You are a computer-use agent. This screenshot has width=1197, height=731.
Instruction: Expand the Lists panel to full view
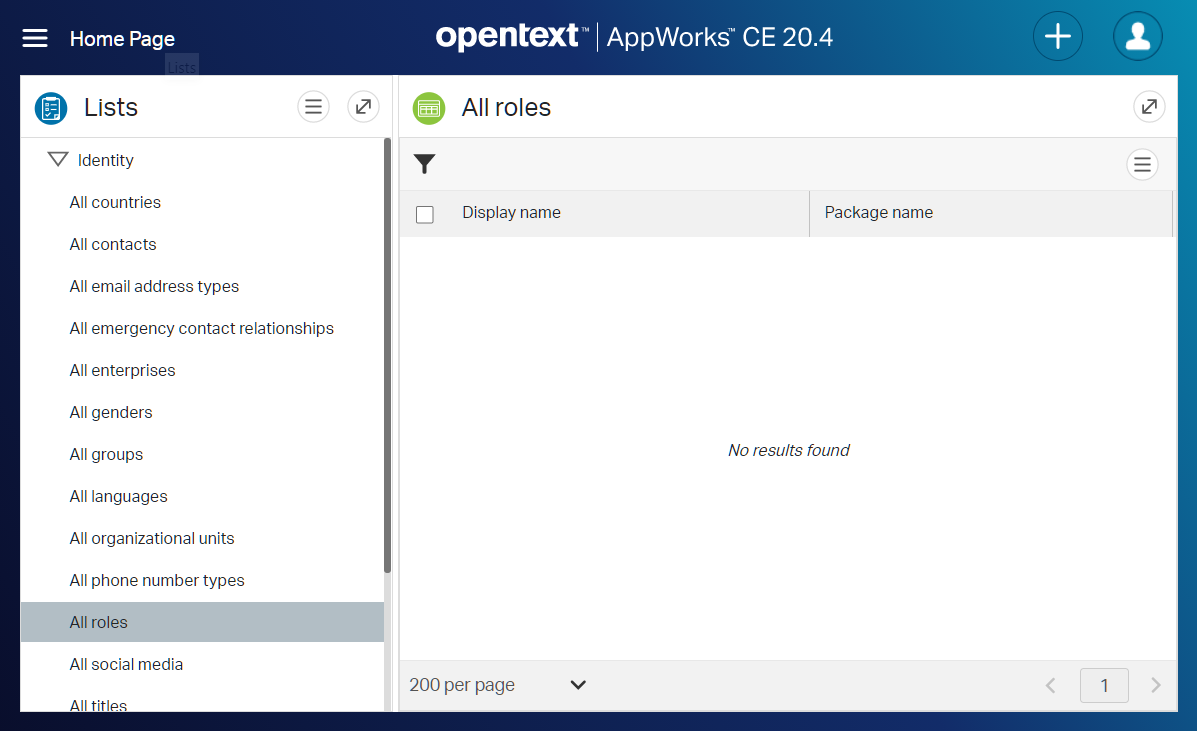(363, 107)
